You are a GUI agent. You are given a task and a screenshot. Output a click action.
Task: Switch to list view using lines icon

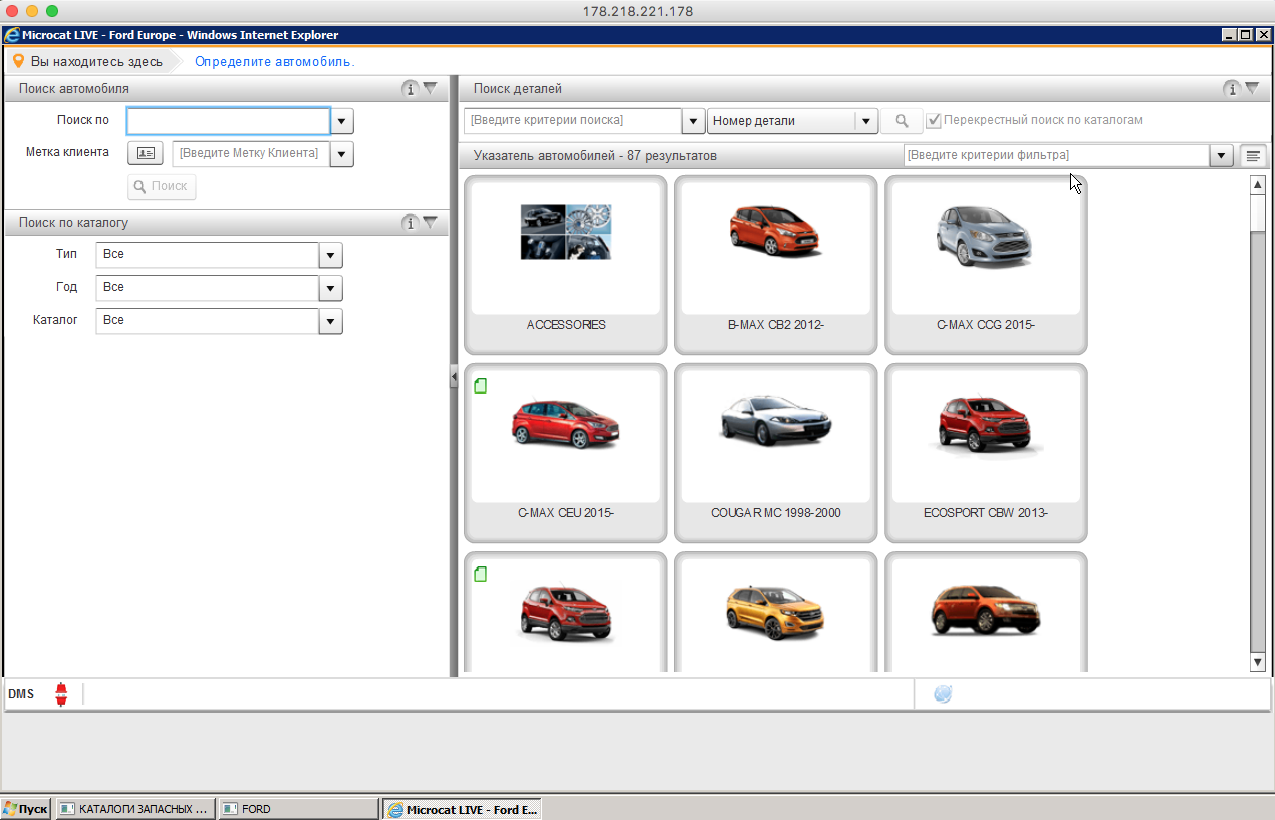pos(1253,156)
